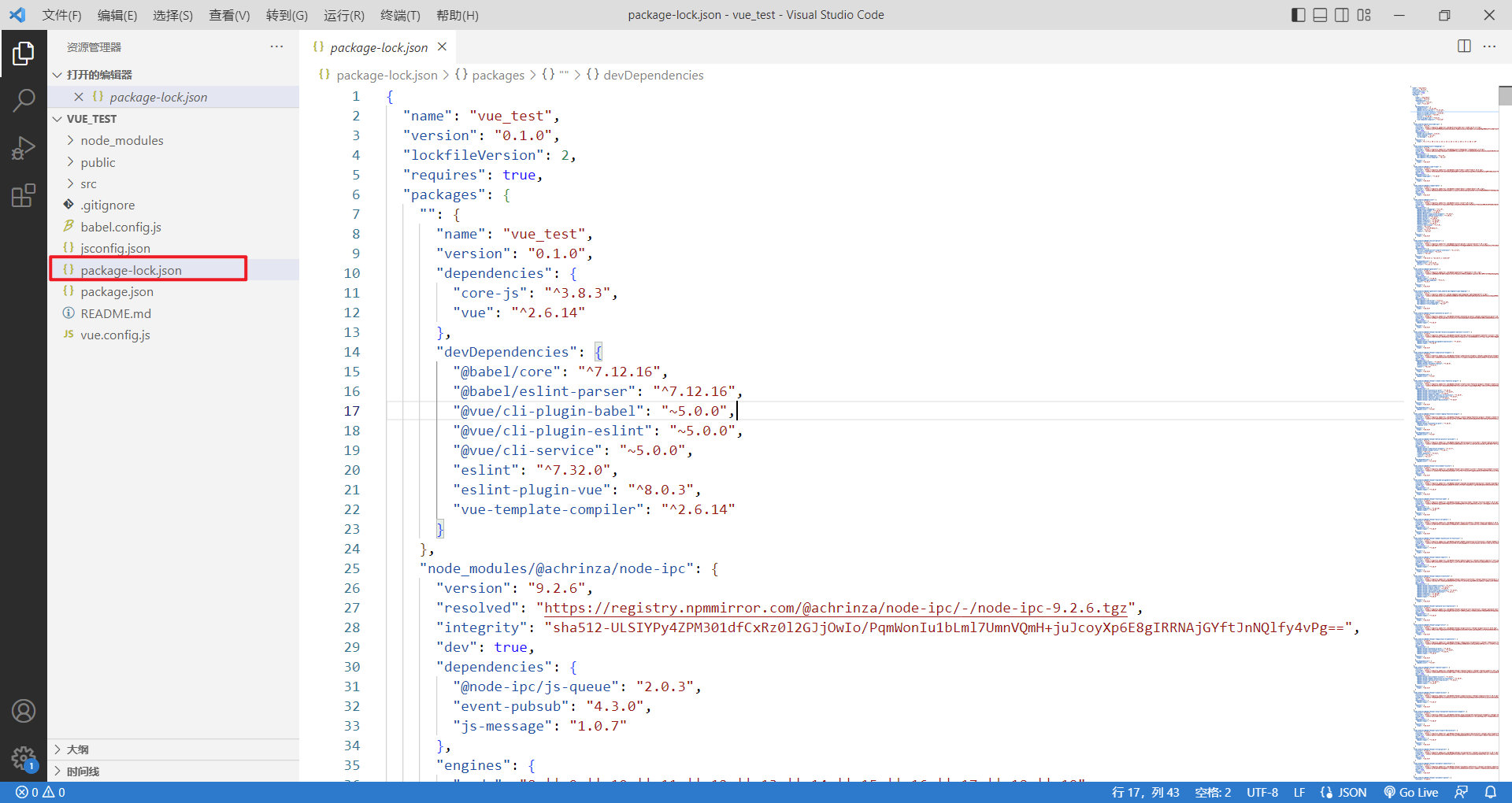Click line number 14

tap(351, 352)
